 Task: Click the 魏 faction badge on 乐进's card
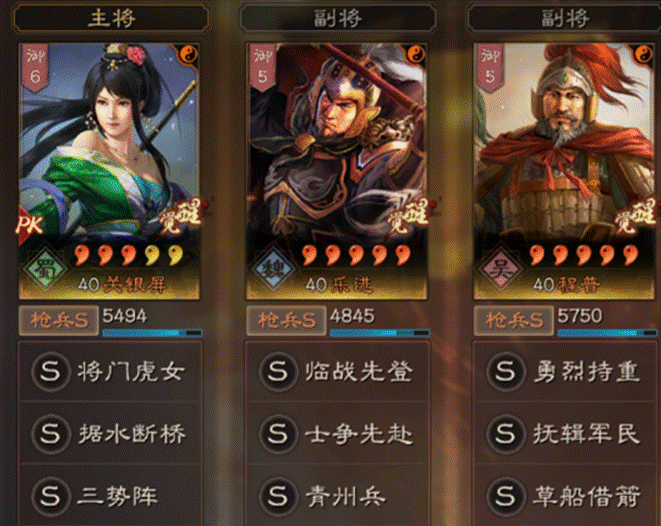(x=272, y=269)
